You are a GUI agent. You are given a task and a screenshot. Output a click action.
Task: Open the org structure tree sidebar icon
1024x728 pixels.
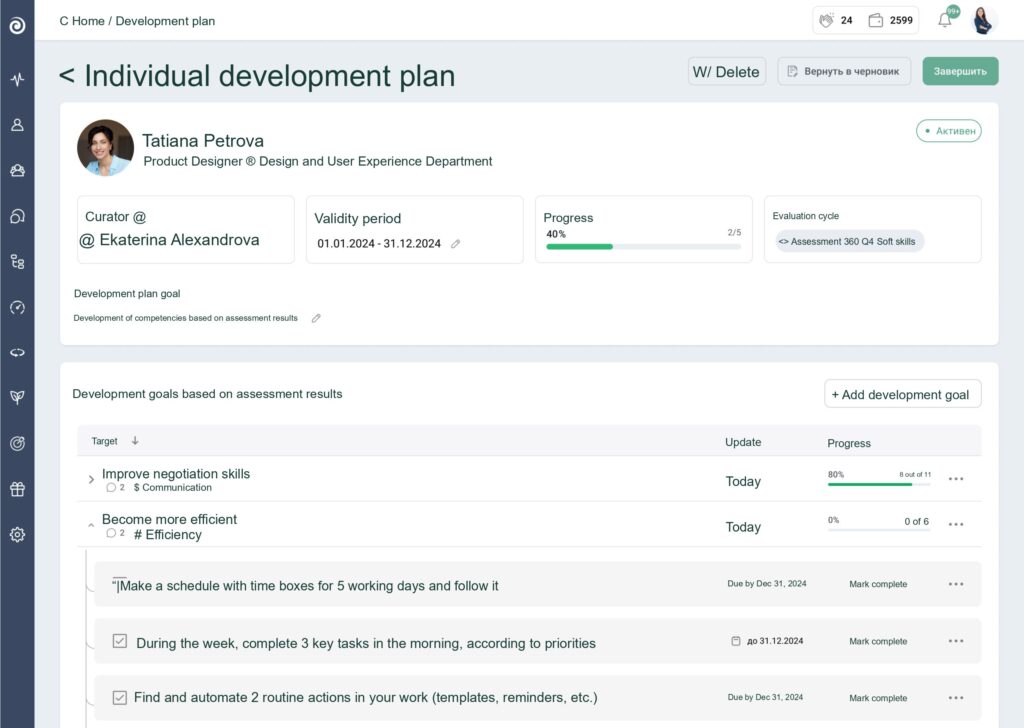point(17,262)
